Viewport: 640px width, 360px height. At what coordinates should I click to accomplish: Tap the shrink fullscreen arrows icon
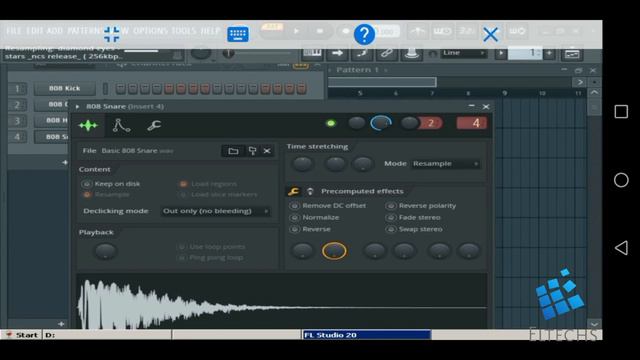[111, 34]
